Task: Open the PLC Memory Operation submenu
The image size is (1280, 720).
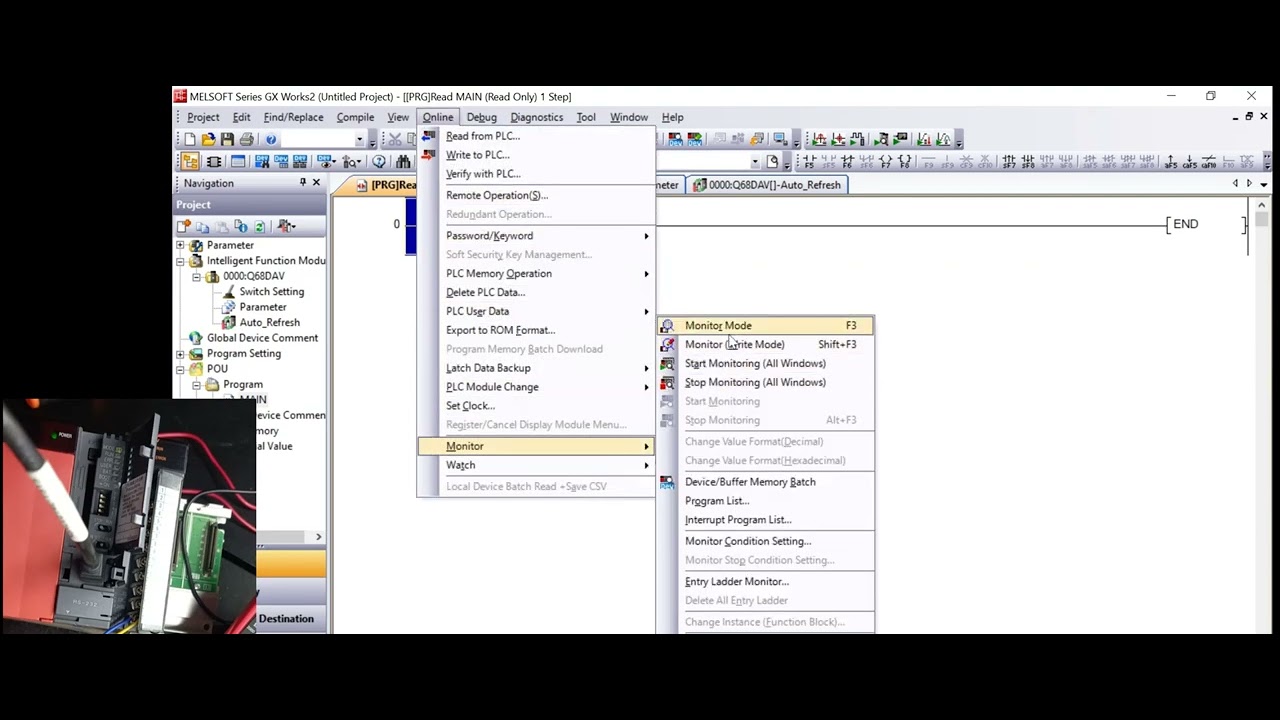Action: pyautogui.click(x=537, y=274)
